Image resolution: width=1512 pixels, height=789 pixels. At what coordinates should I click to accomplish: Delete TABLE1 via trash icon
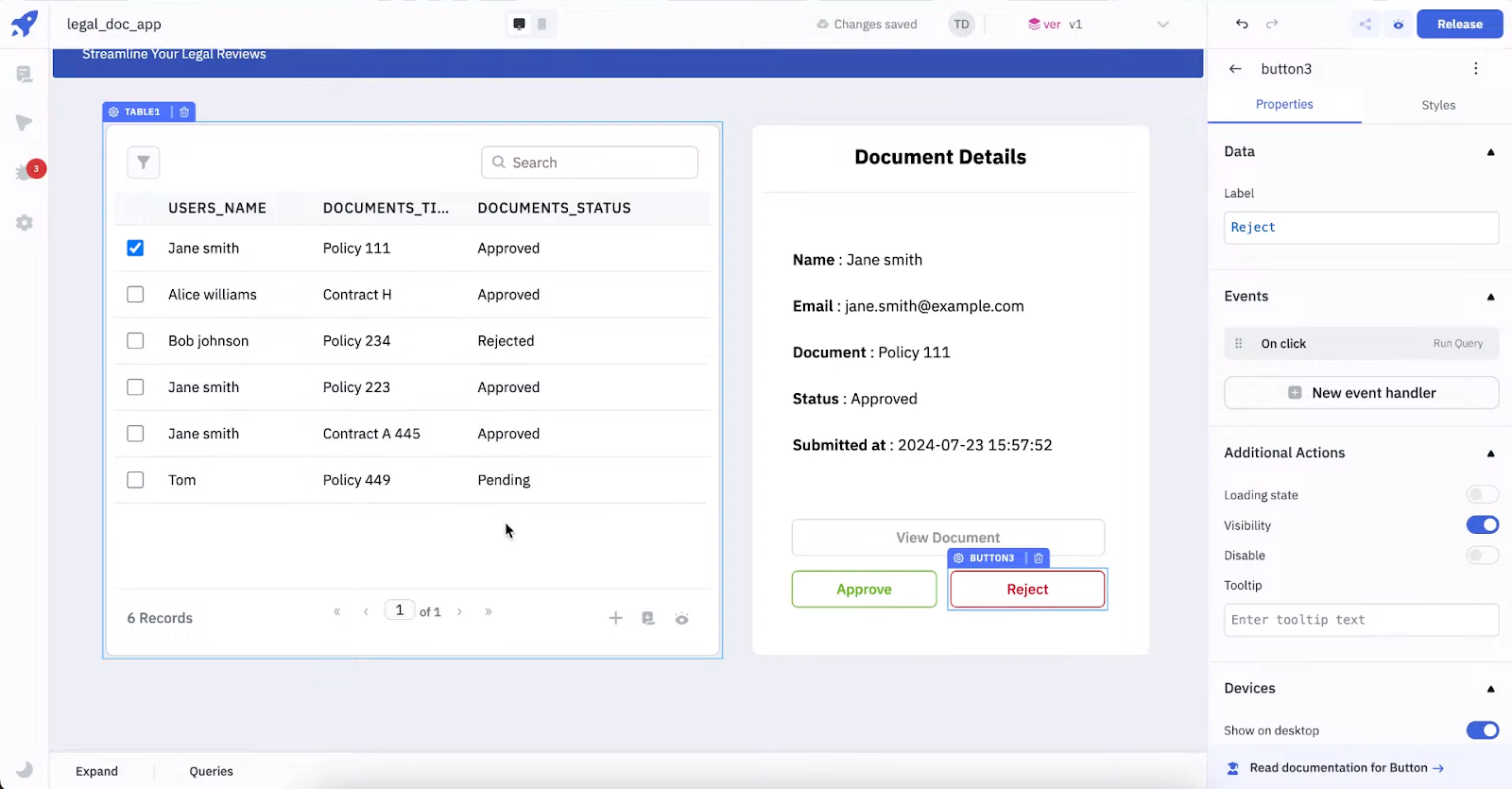(184, 111)
